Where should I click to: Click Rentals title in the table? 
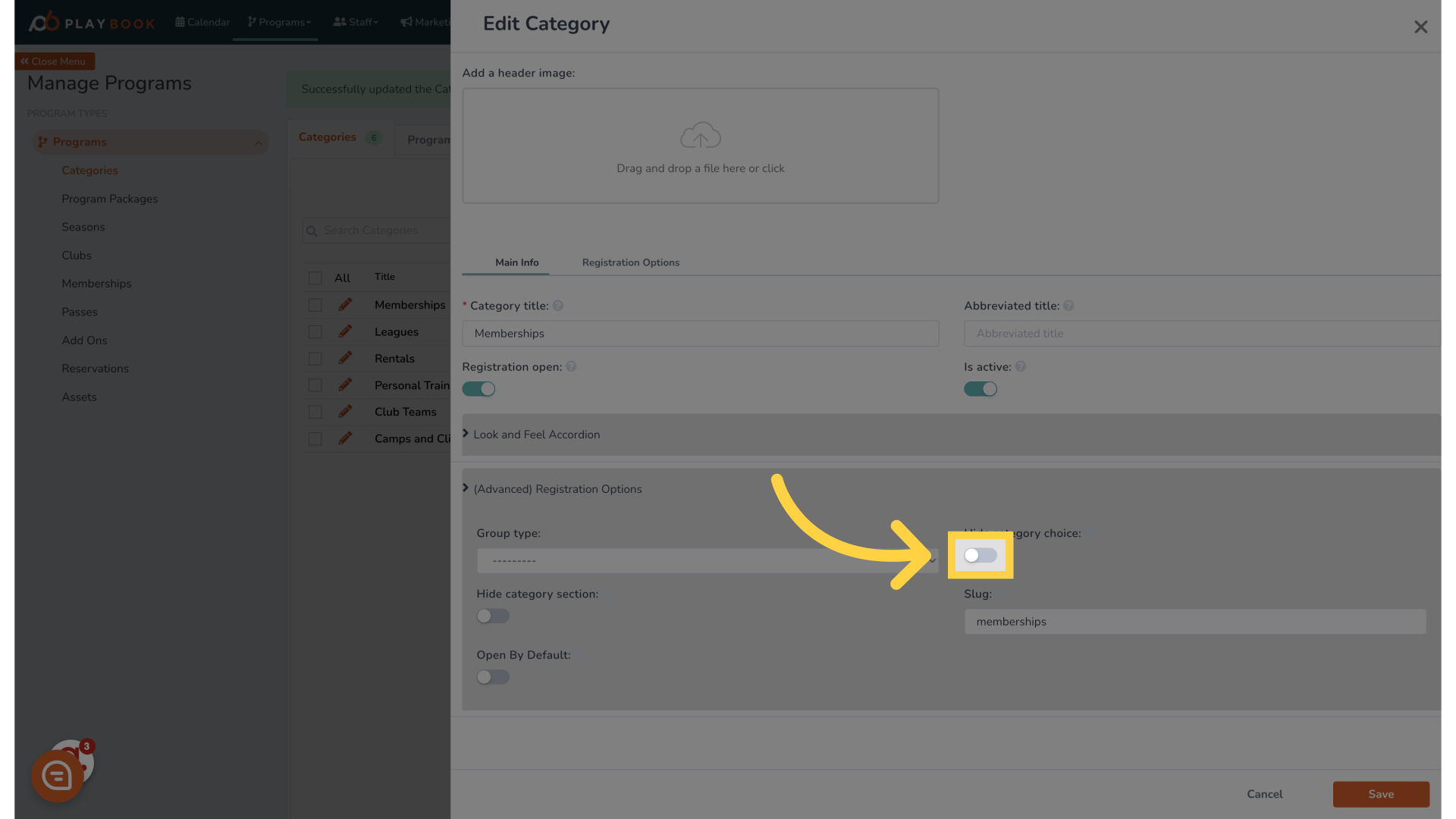tap(394, 359)
